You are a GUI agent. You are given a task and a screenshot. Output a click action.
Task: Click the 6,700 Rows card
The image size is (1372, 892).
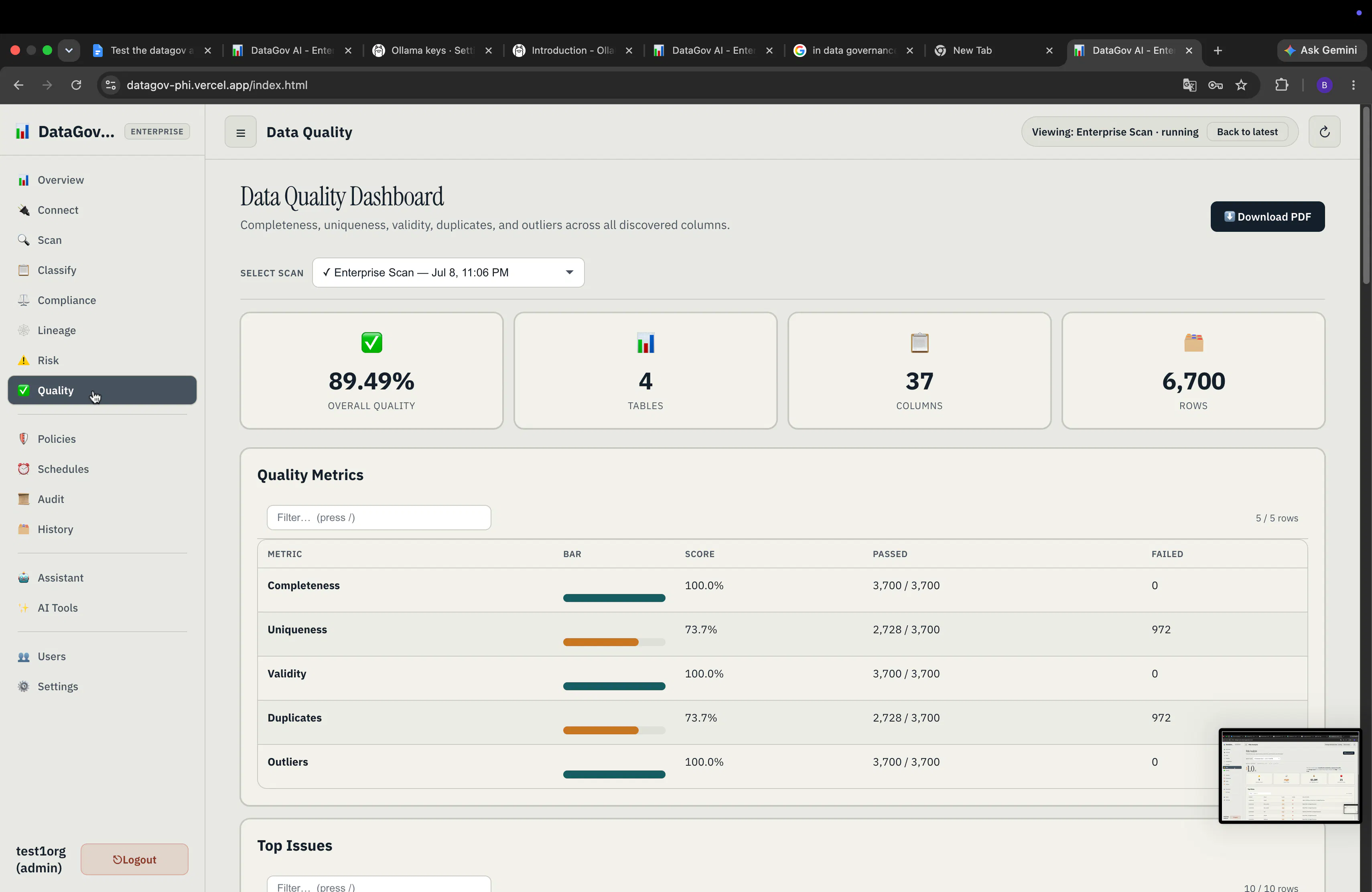pyautogui.click(x=1193, y=371)
